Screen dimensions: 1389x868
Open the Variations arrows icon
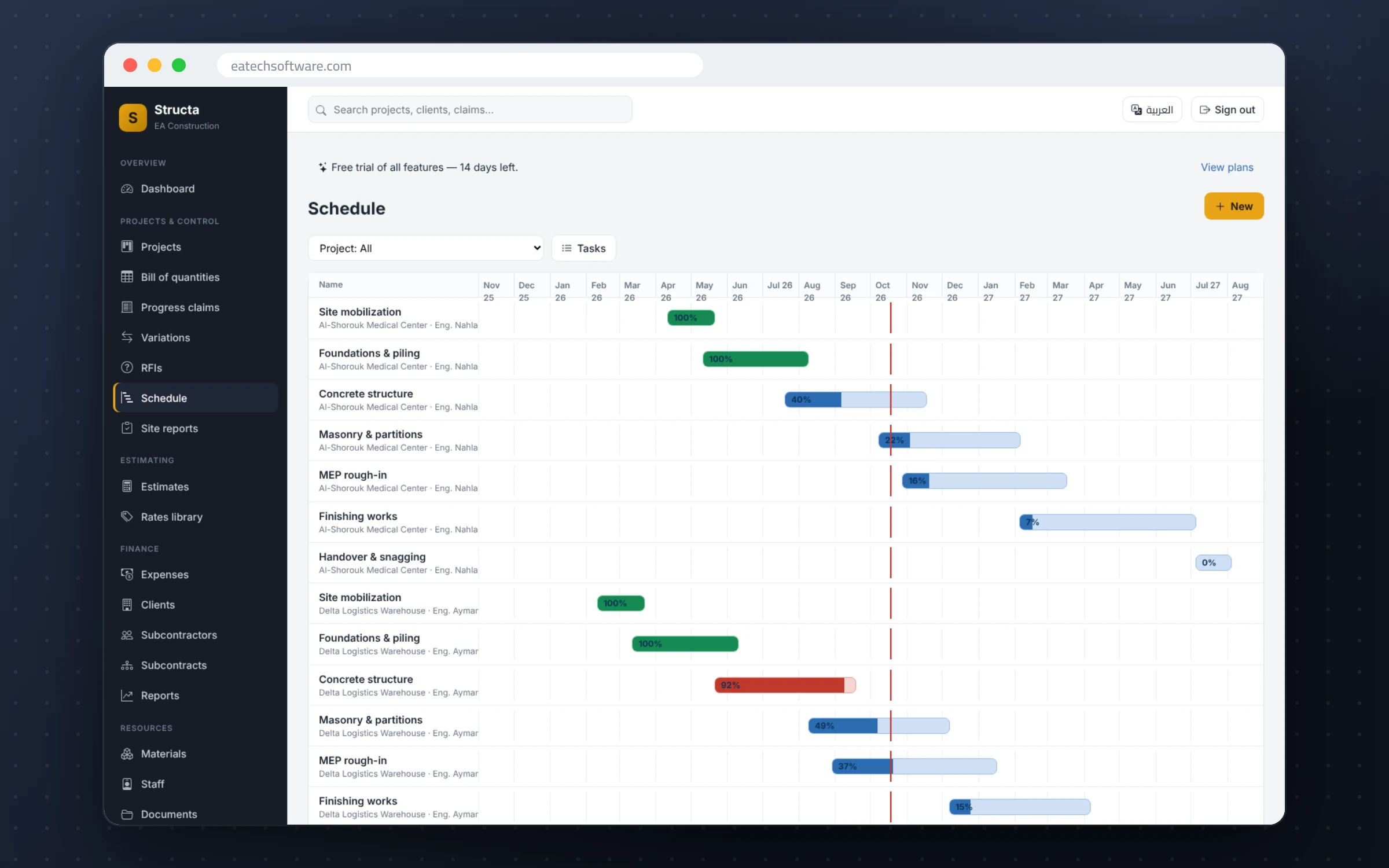[127, 337]
